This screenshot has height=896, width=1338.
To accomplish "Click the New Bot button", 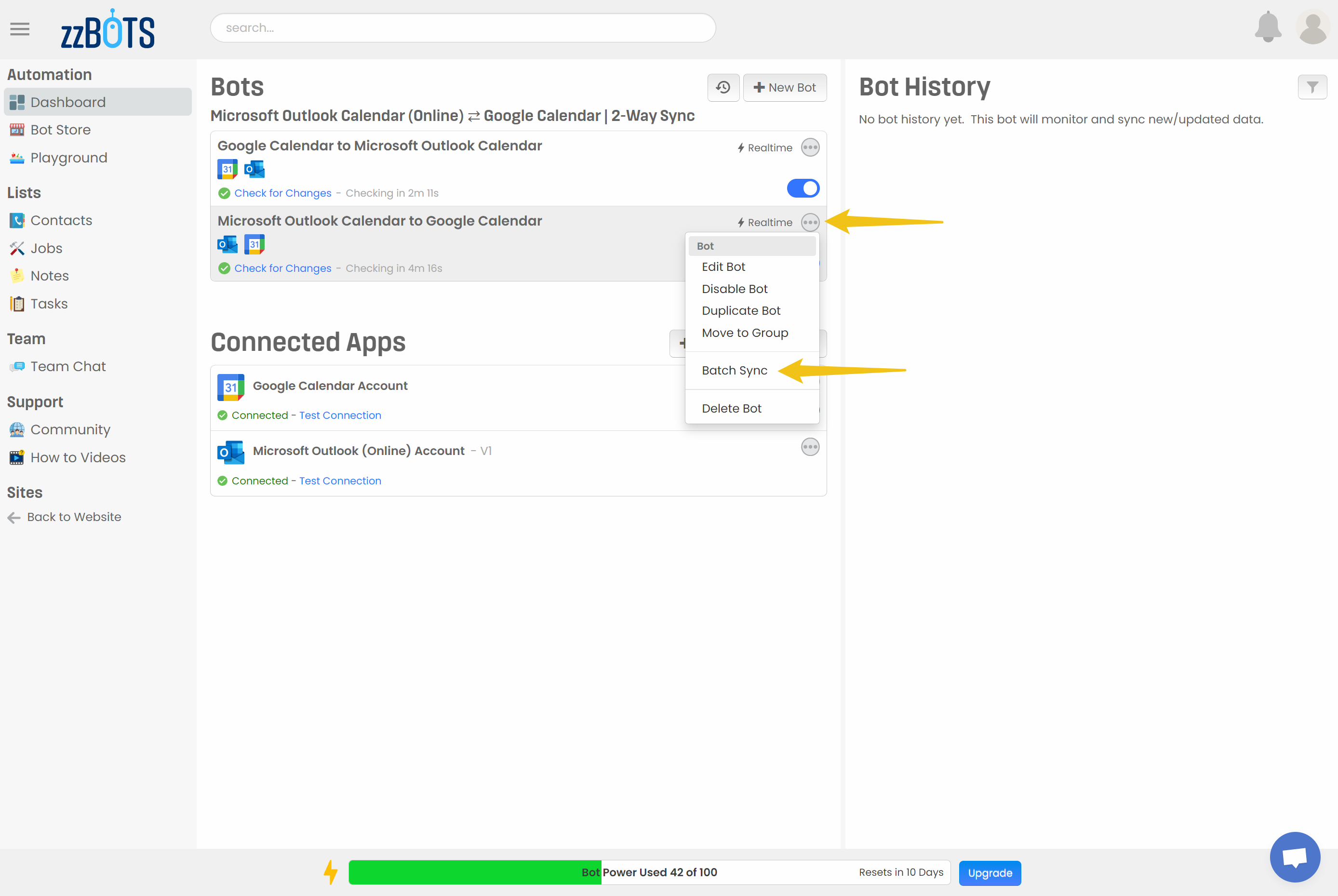I will [784, 87].
